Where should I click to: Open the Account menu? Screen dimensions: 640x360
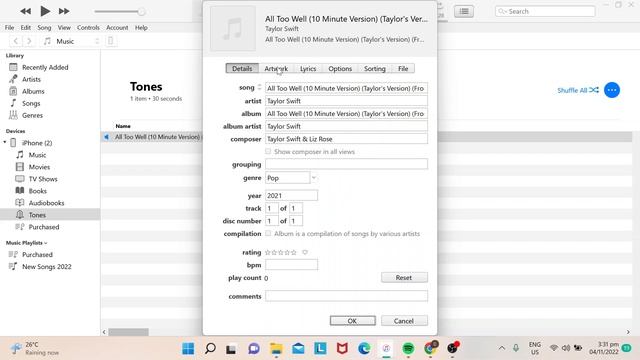point(117,28)
